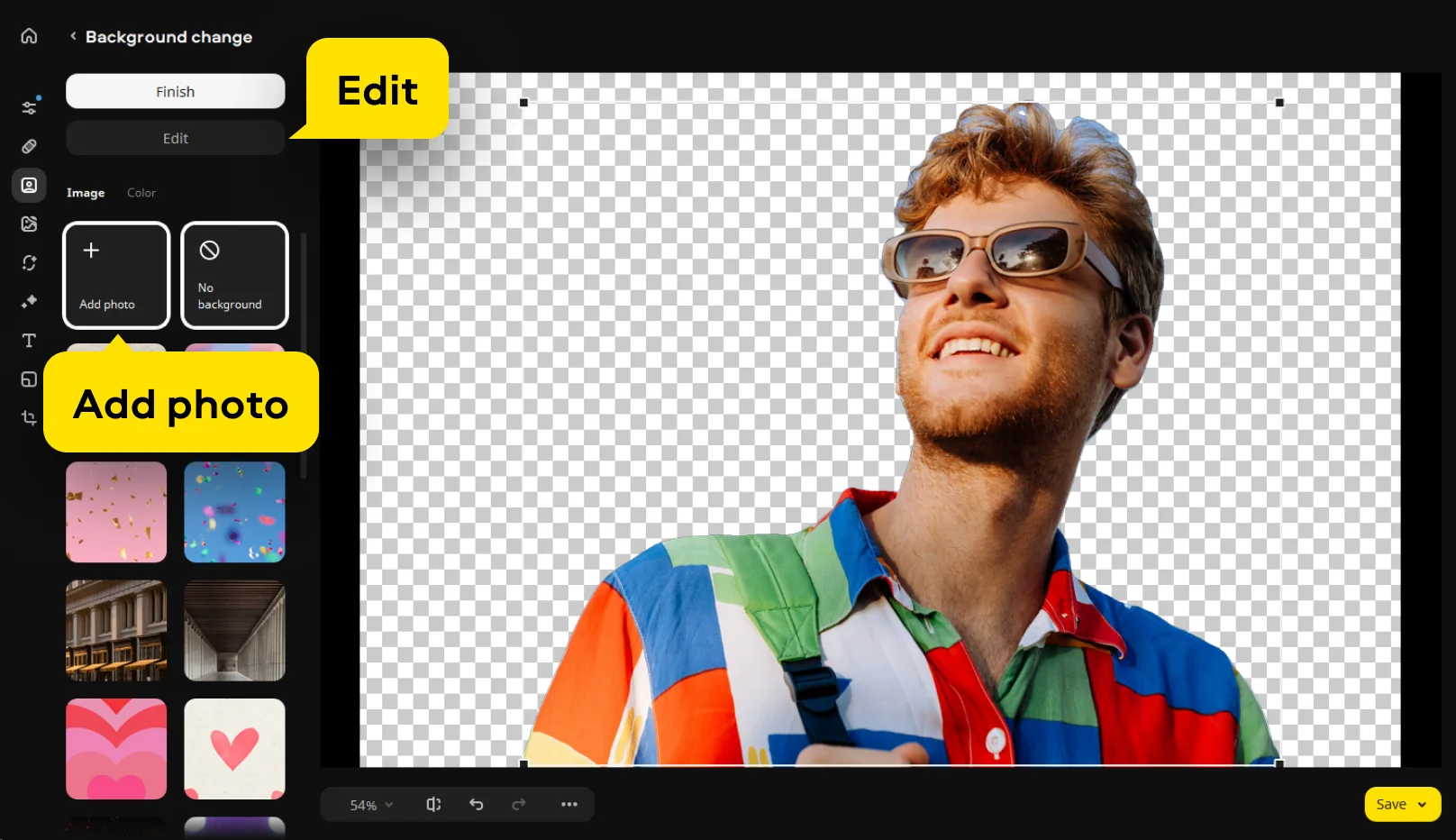Open the 54% zoom dropdown

(371, 805)
